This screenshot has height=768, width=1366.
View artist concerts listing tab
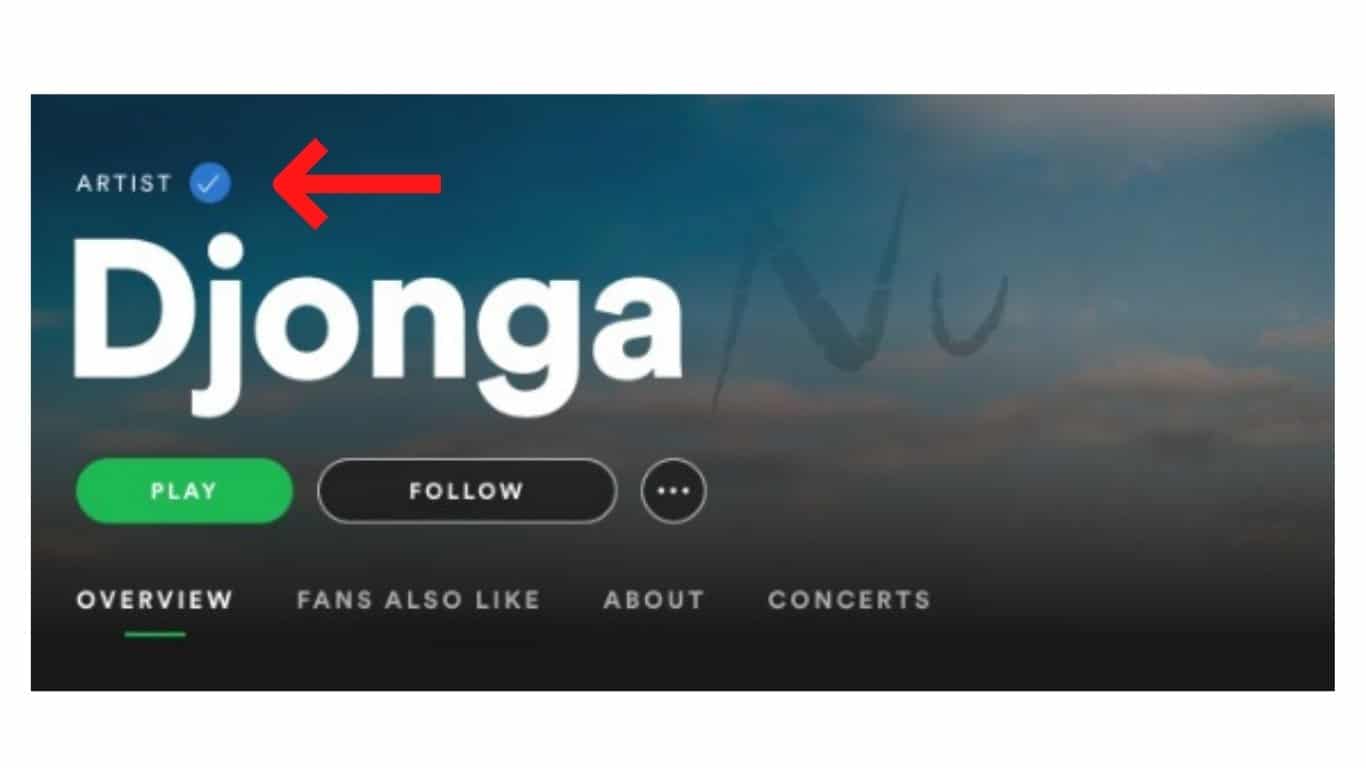tap(849, 600)
